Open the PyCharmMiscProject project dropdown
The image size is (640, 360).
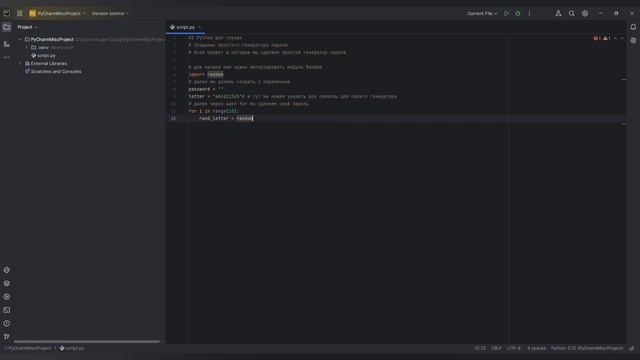tap(57, 13)
